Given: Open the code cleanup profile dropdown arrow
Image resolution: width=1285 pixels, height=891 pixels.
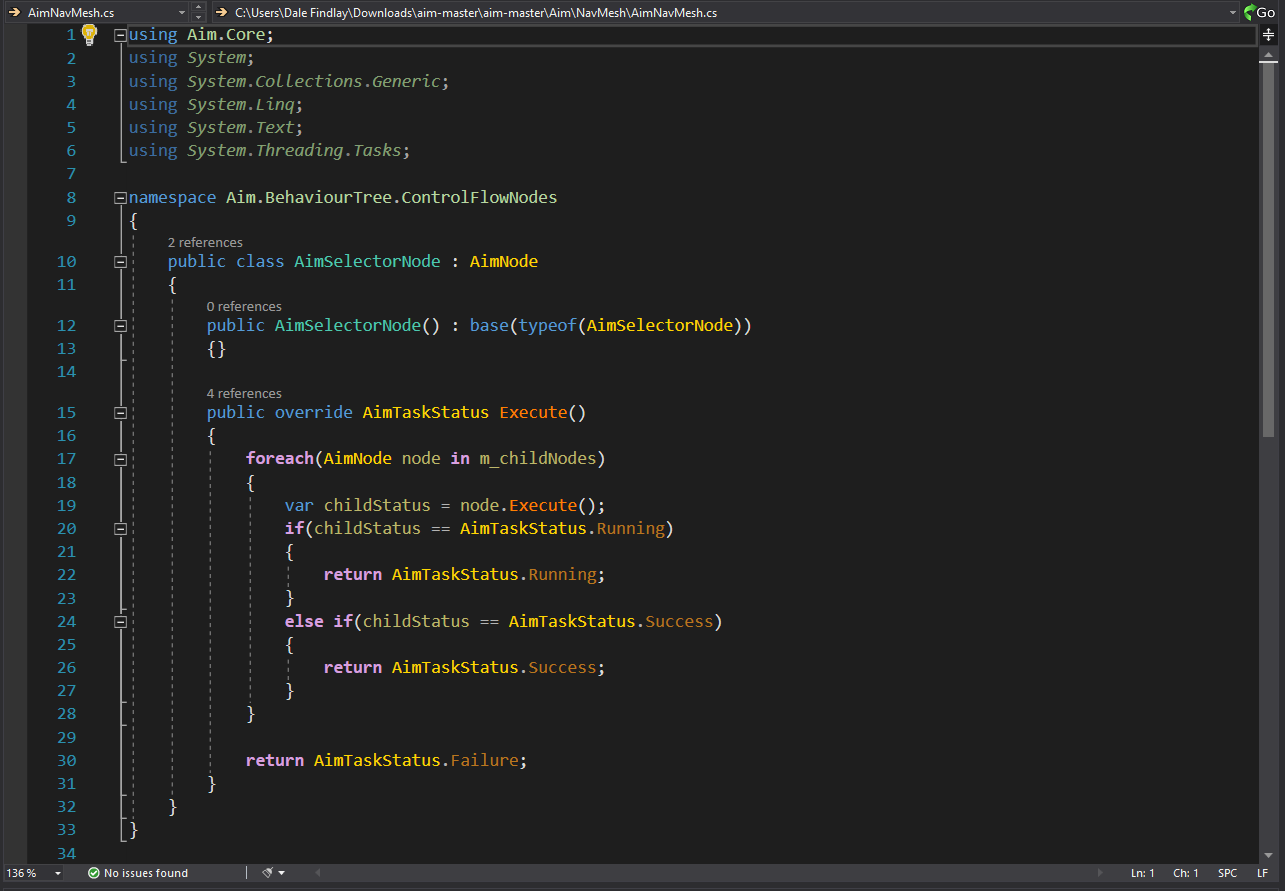Looking at the screenshot, I should tap(282, 873).
